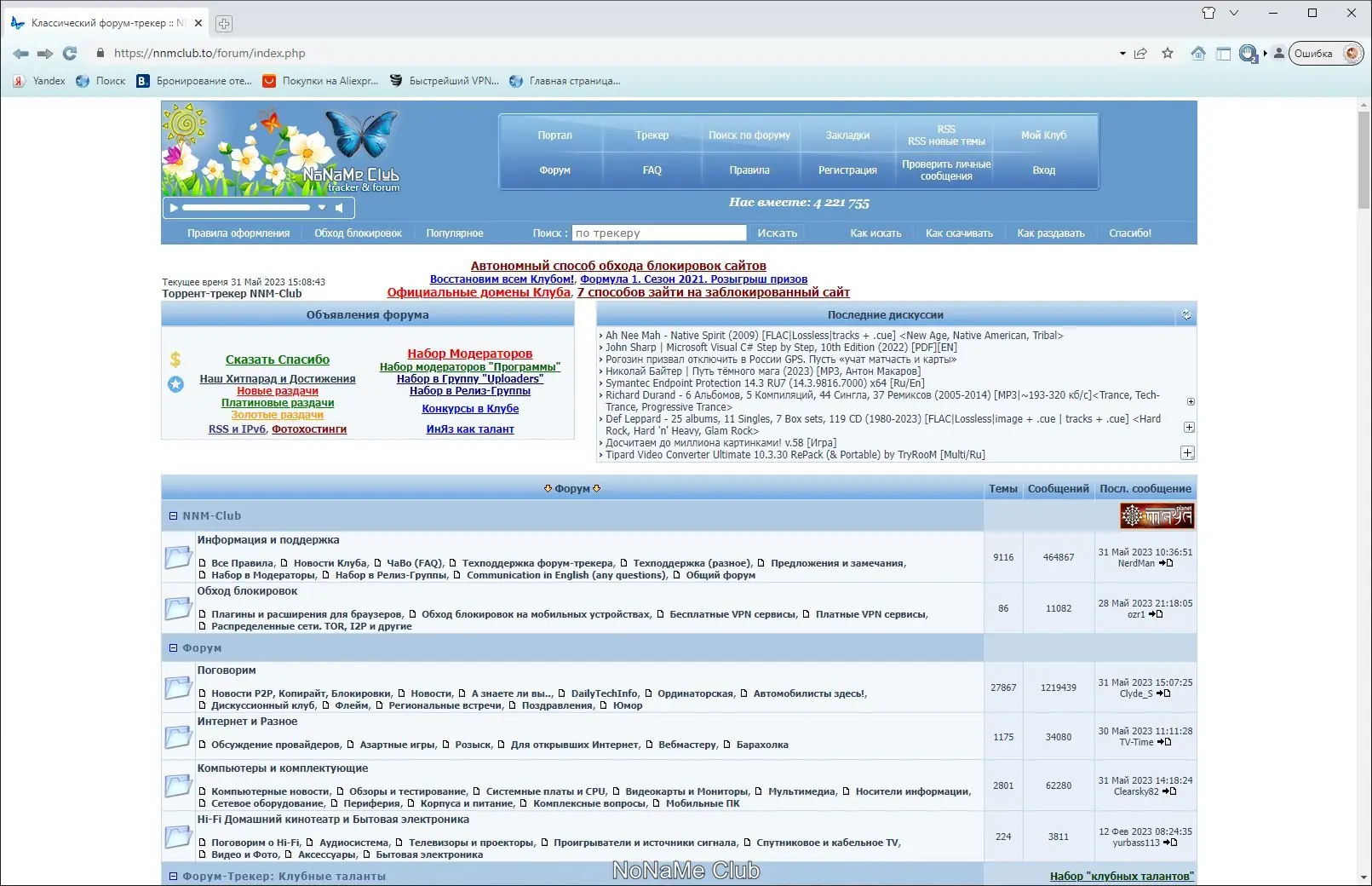Click the Искать search button
This screenshot has height=886, width=1372.
[777, 233]
